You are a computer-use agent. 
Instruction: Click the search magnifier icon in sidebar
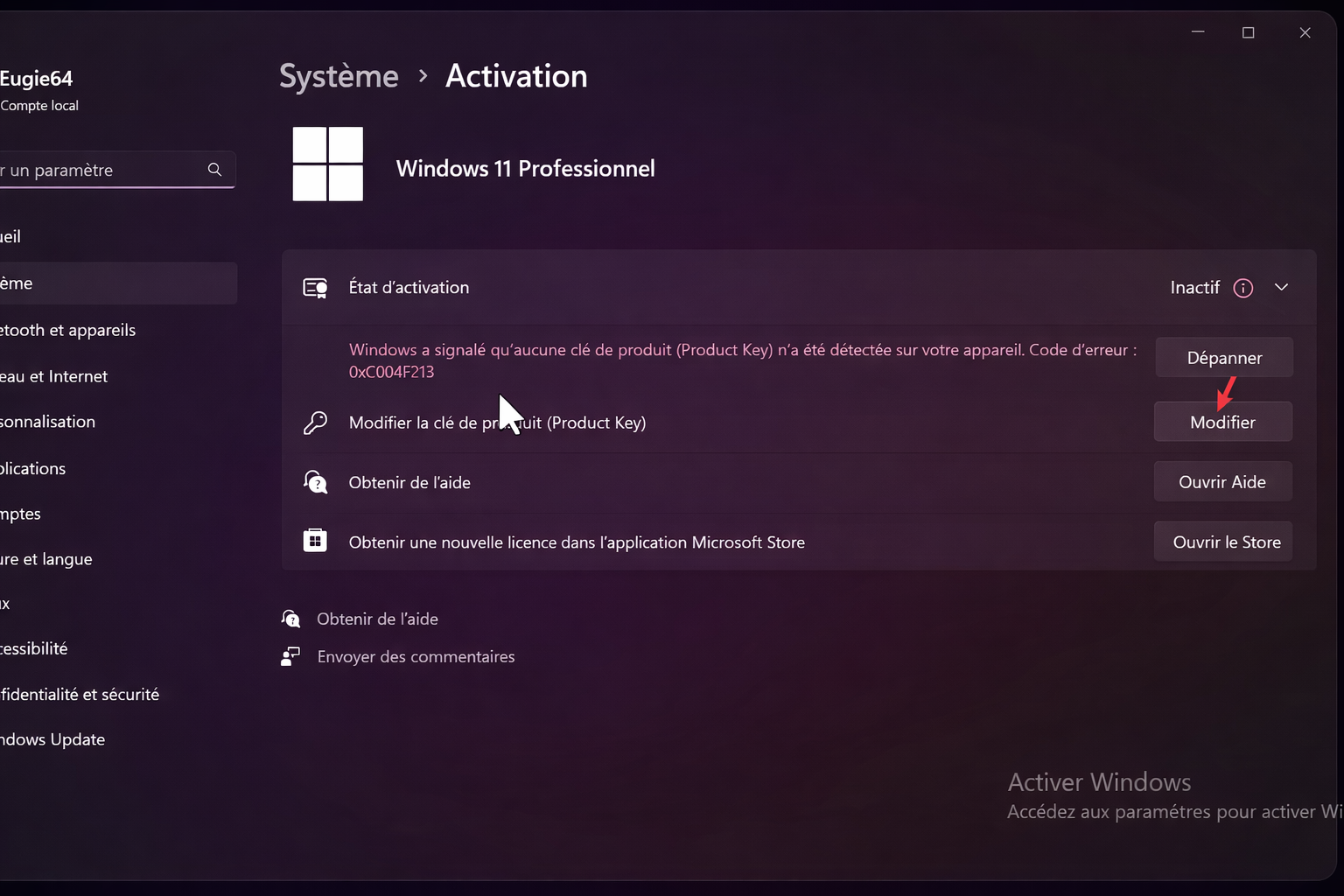[214, 170]
